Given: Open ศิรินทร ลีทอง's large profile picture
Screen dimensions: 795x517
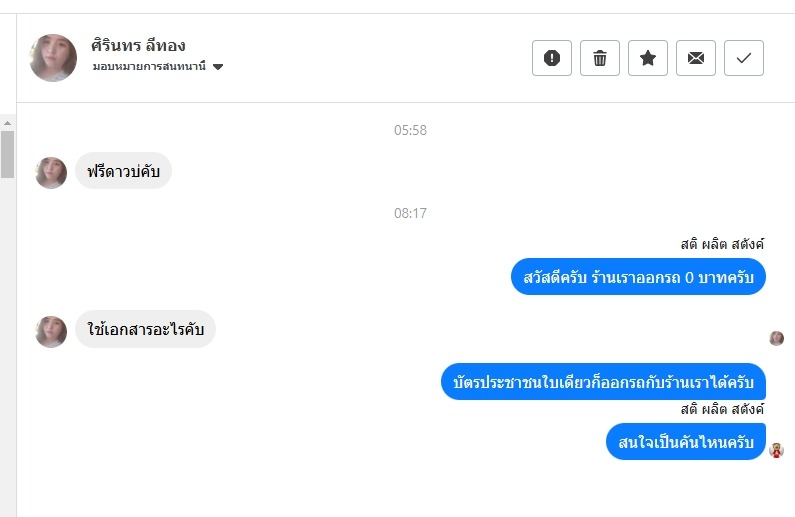Looking at the screenshot, I should (x=53, y=58).
